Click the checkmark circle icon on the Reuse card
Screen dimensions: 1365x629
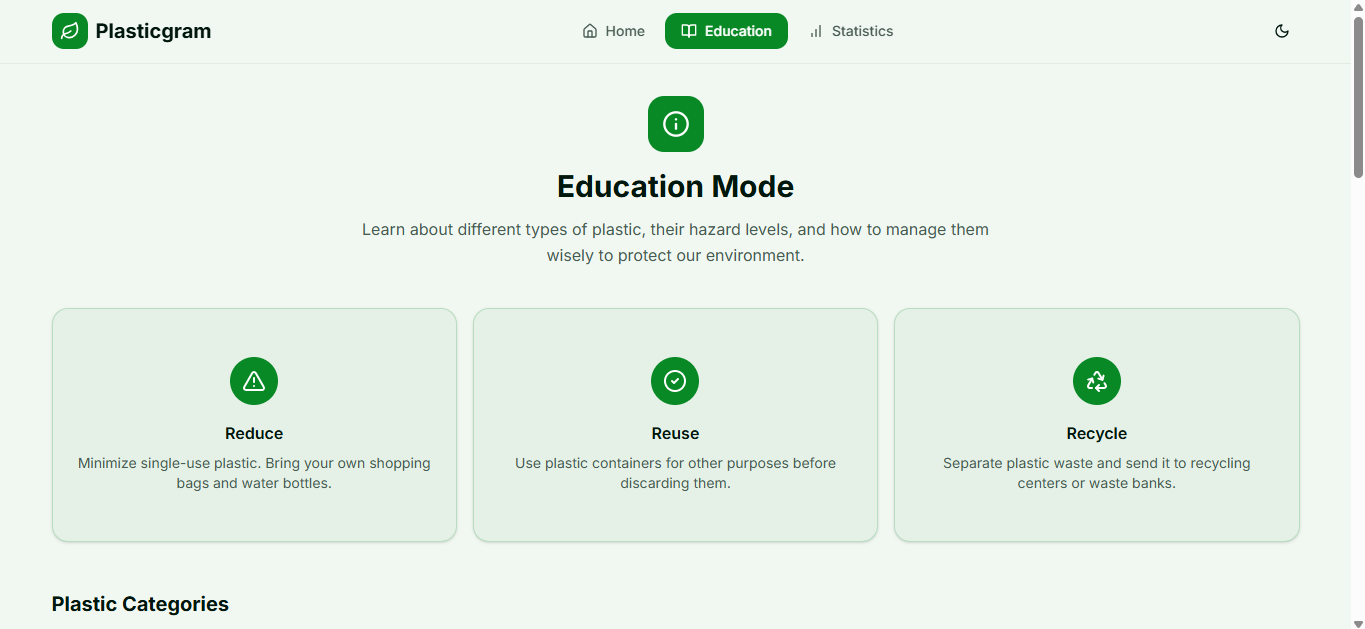[675, 381]
